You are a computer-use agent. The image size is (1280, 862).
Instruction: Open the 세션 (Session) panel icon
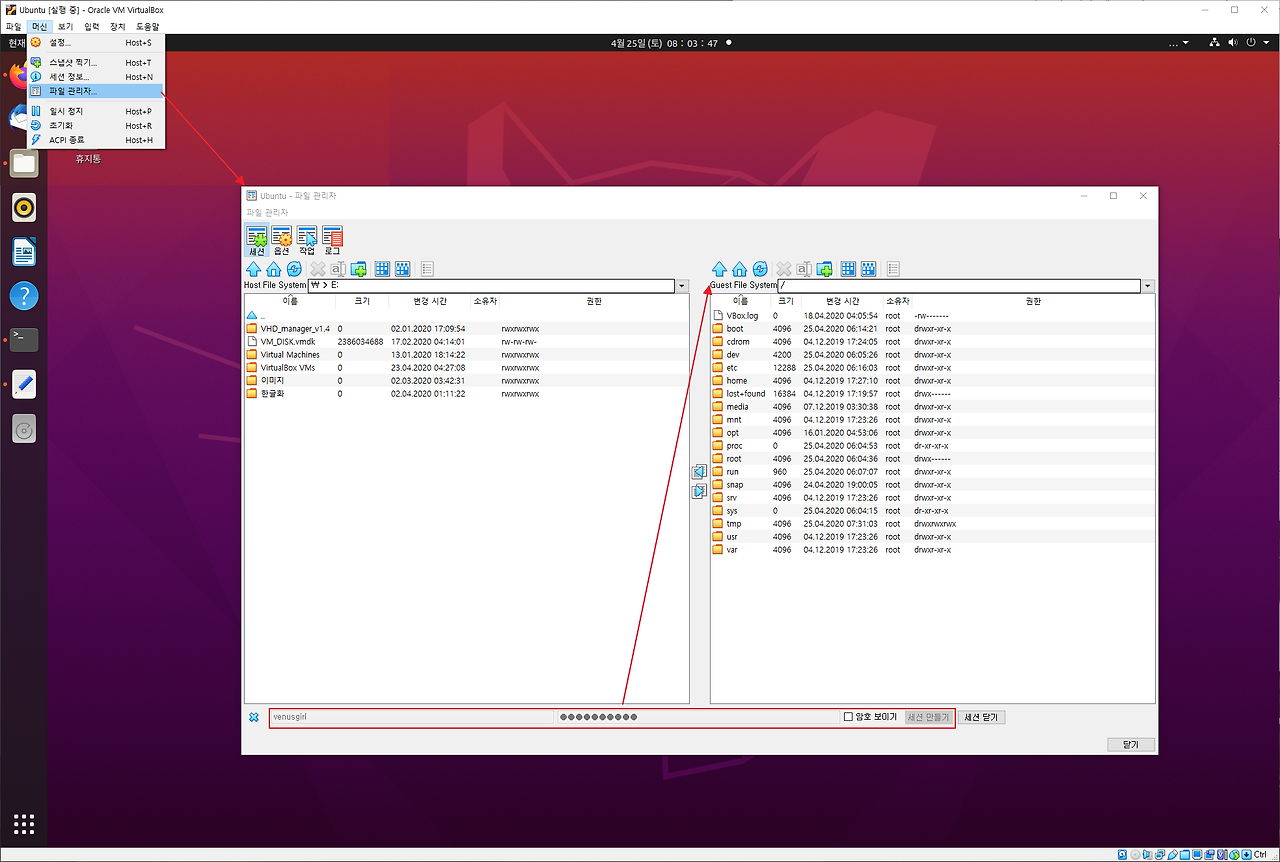pos(256,241)
